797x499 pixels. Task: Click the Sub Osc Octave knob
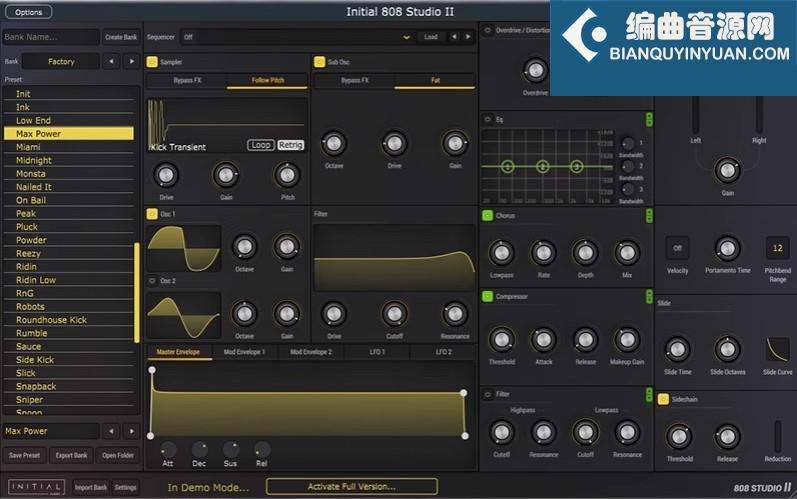pyautogui.click(x=333, y=144)
